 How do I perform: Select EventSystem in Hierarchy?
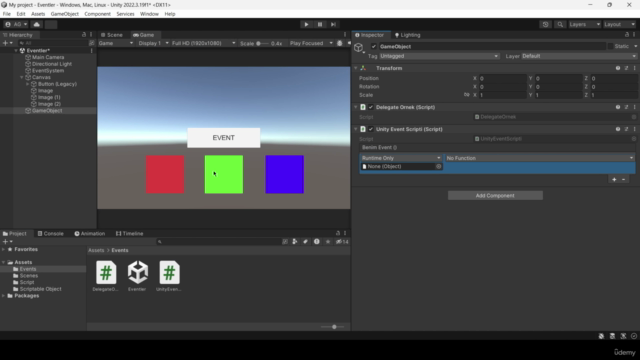pyautogui.click(x=48, y=71)
